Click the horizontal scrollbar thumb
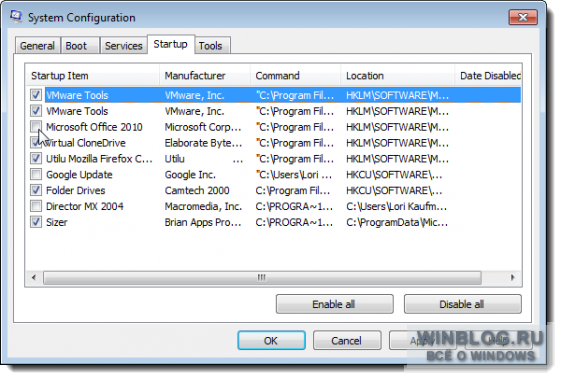 pyautogui.click(x=262, y=278)
